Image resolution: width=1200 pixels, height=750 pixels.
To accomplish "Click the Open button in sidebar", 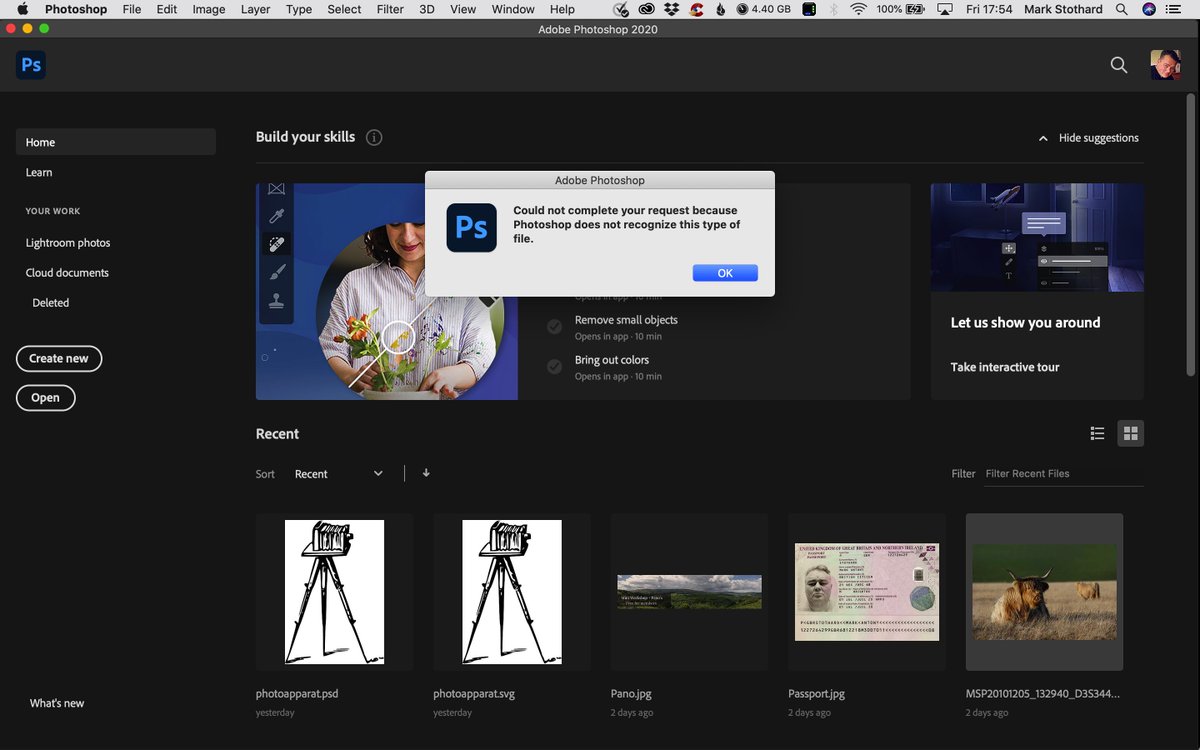I will (45, 397).
